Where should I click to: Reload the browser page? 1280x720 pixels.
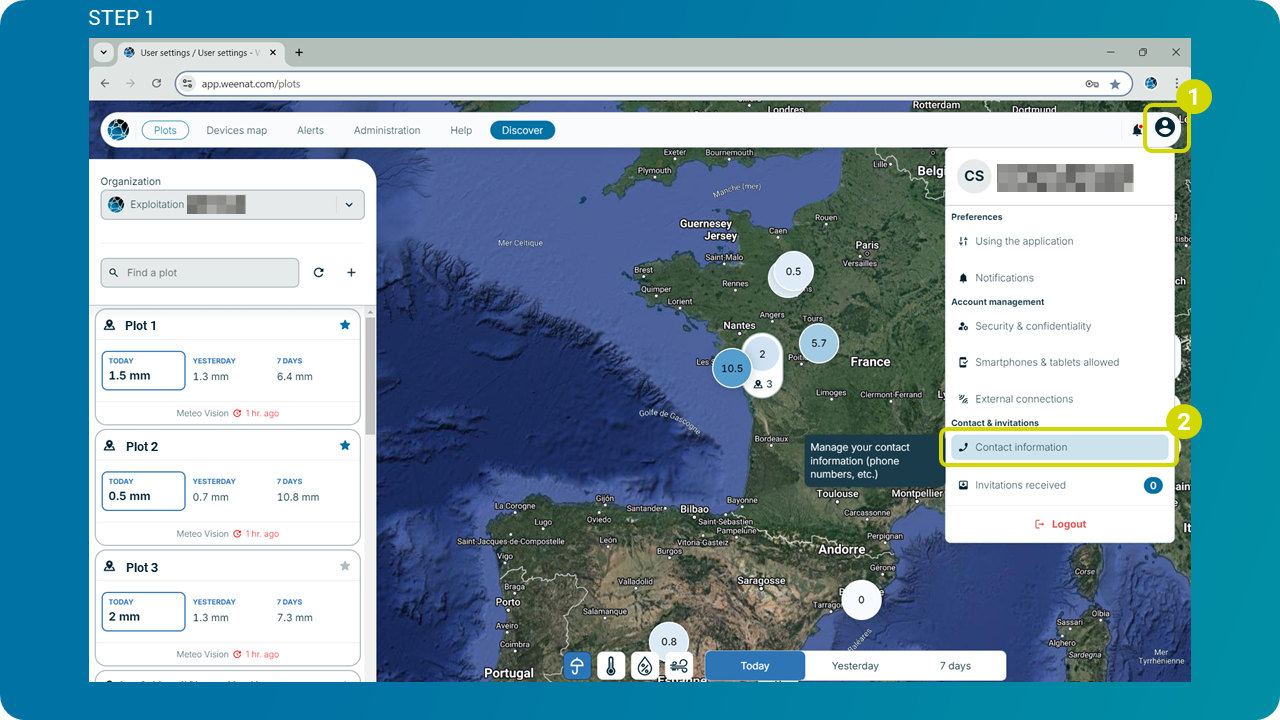coord(156,84)
